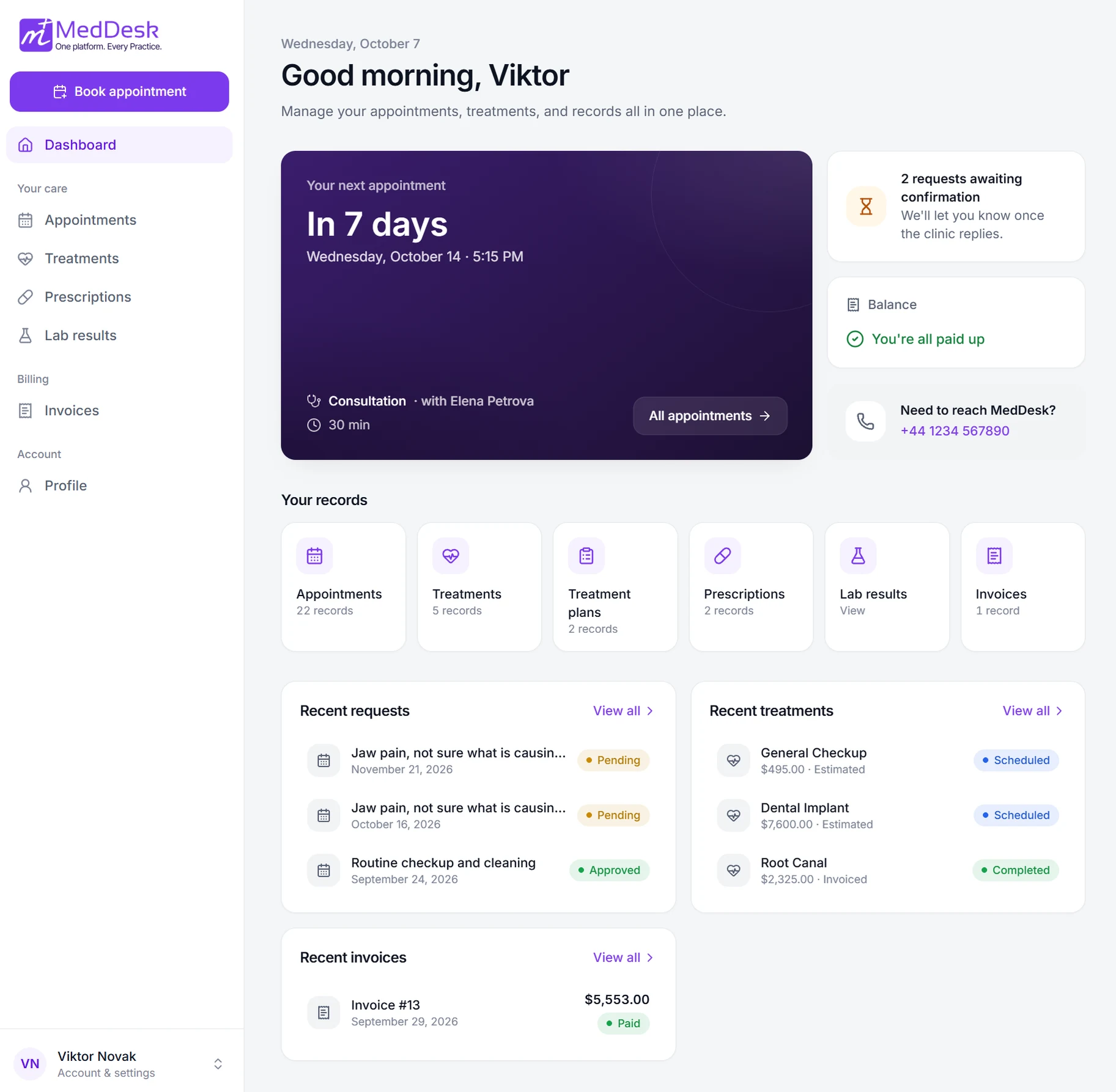Open the Invoices records card icon
Screen dimensions: 1116x1092
(x=994, y=556)
